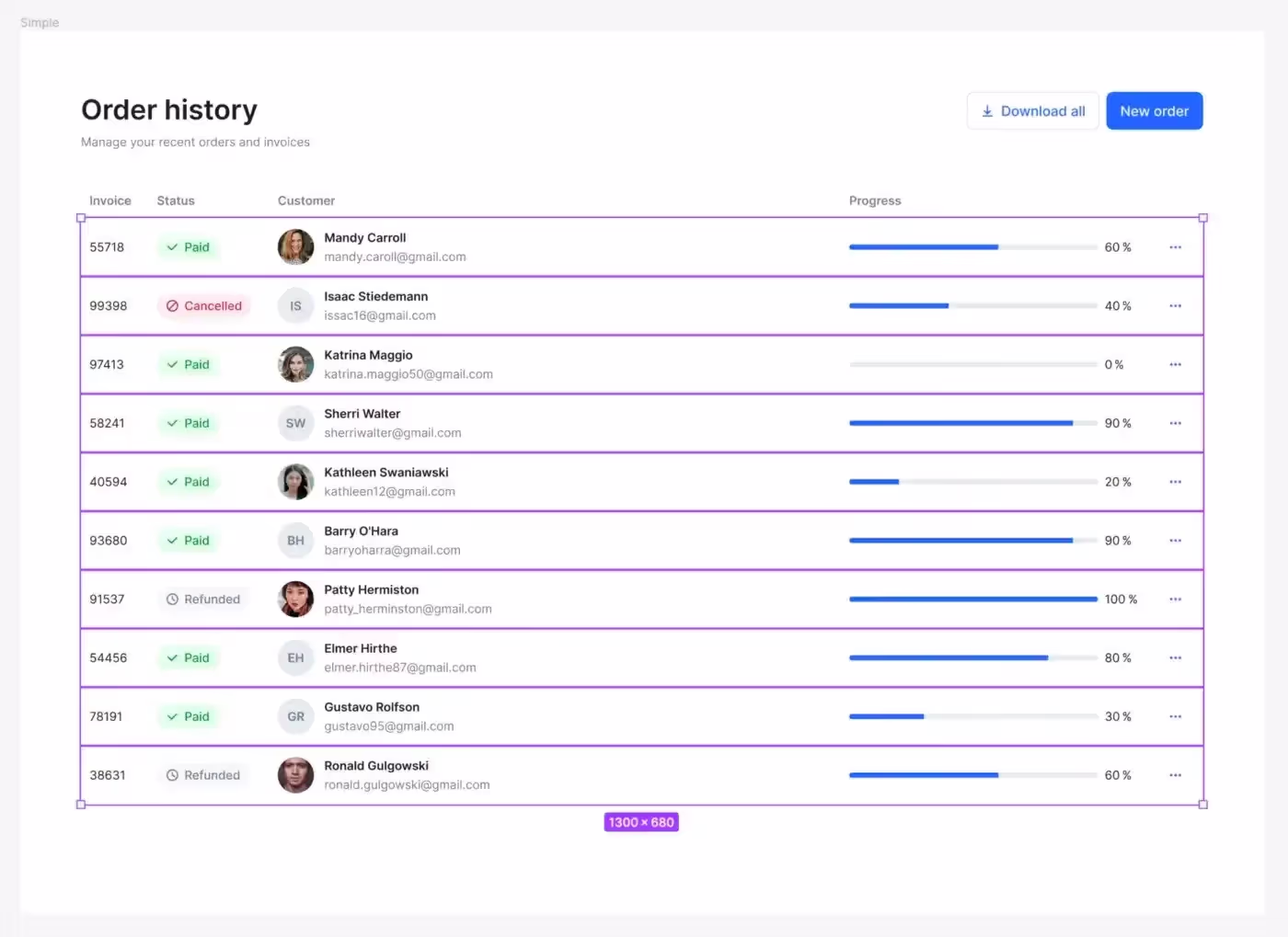Click the BH initials avatar
Viewport: 1288px width, 937px height.
[295, 541]
